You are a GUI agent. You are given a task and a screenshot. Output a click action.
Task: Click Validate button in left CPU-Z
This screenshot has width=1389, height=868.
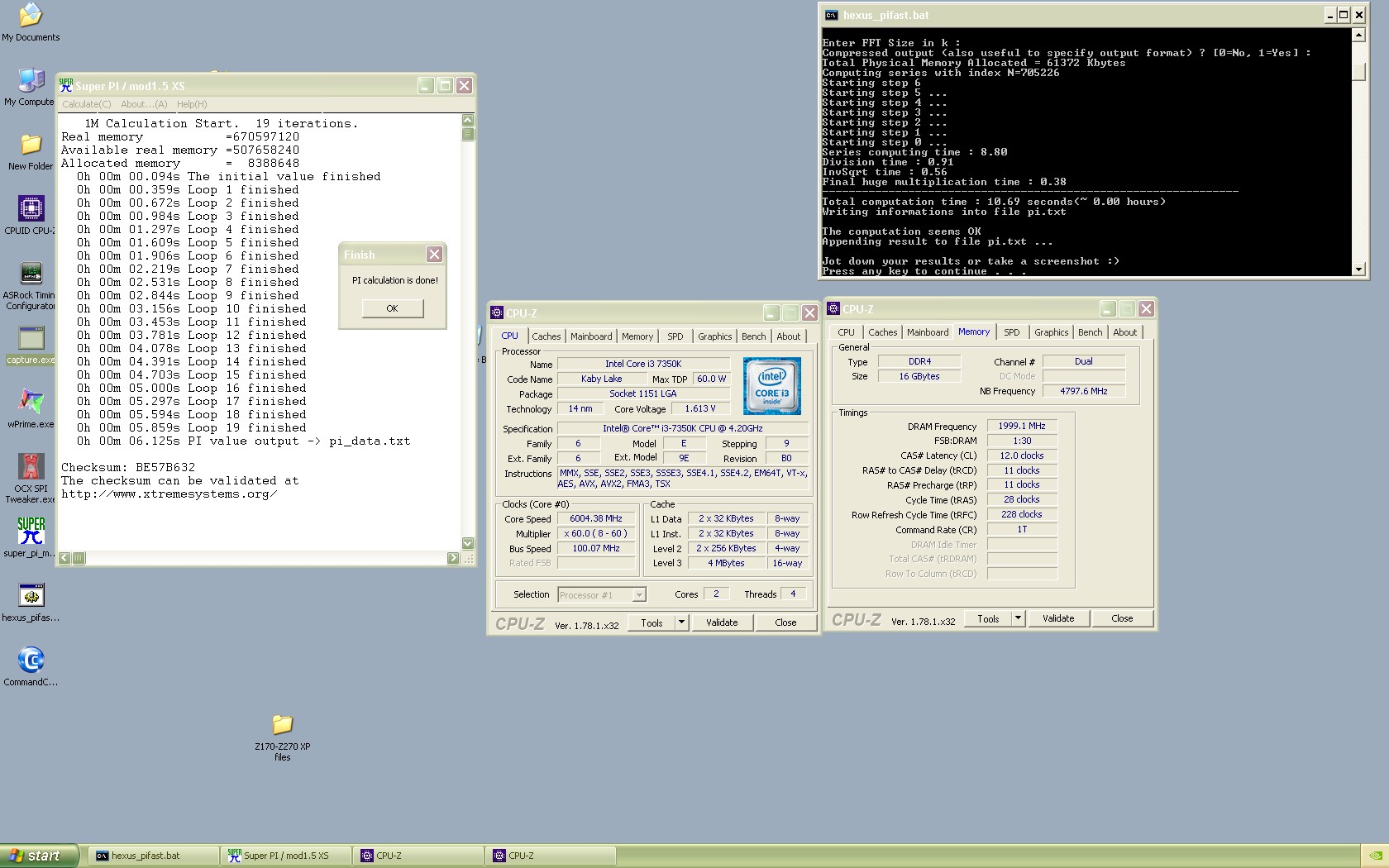tap(722, 622)
